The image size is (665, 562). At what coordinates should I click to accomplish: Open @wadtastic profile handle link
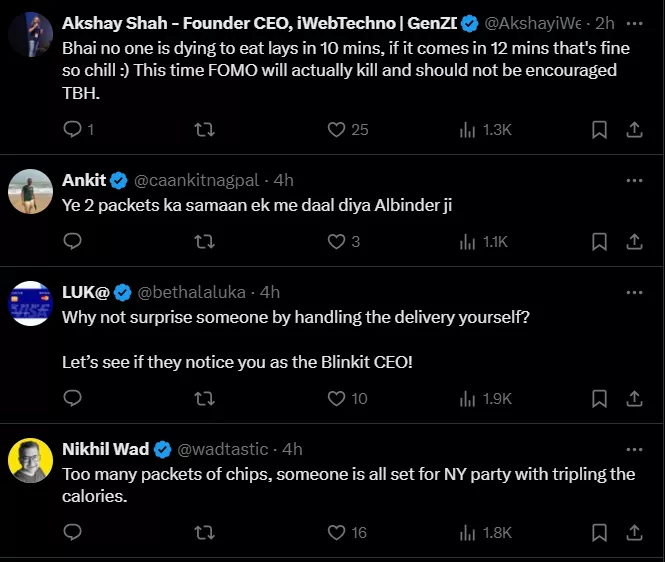(x=226, y=449)
